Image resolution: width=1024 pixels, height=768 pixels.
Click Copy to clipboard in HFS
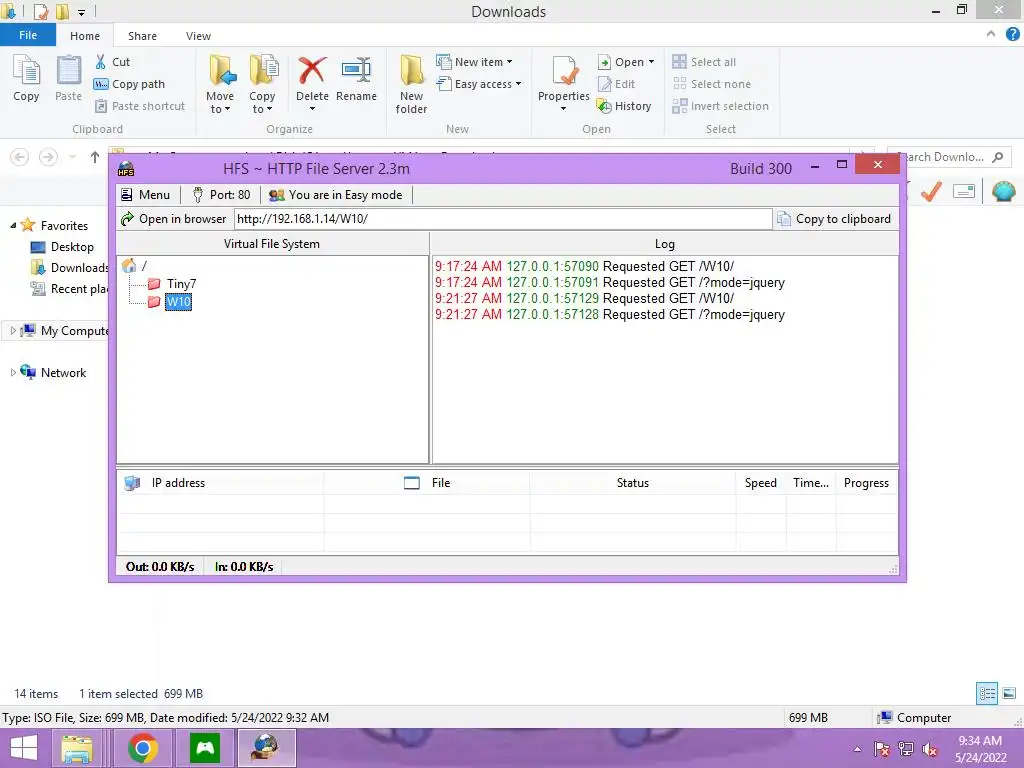(x=835, y=219)
